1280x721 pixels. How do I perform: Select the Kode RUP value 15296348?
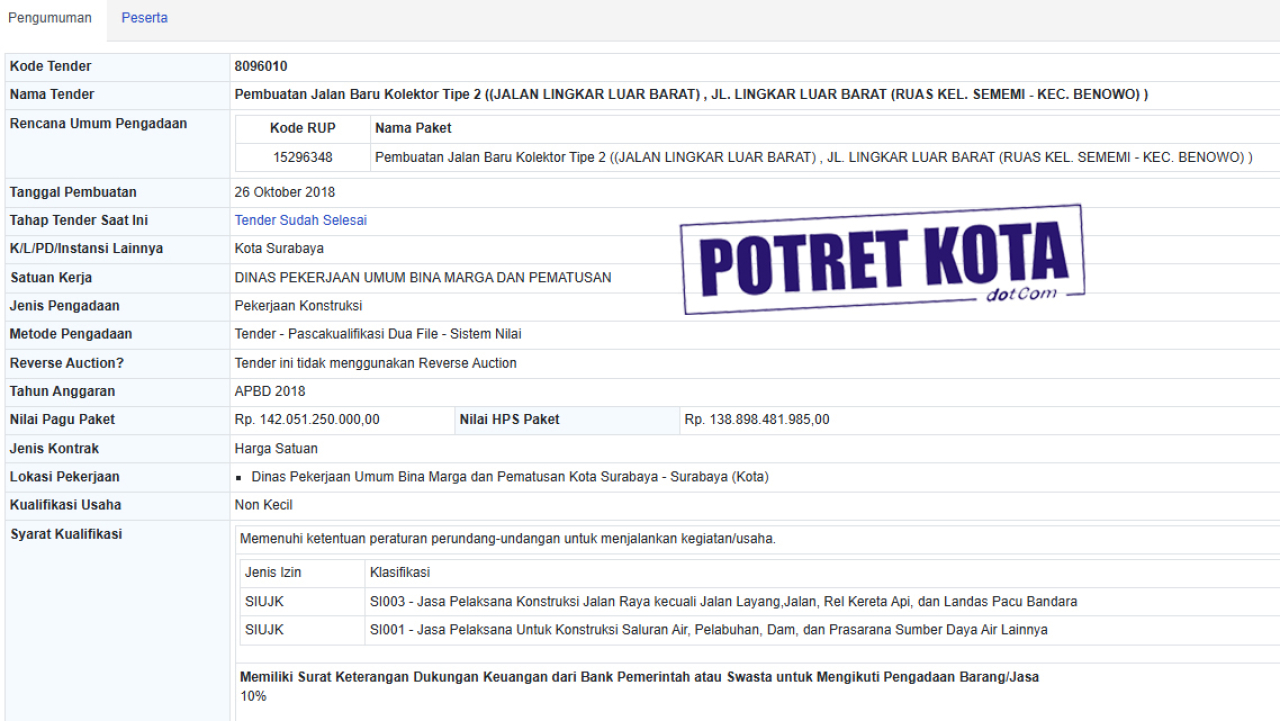(x=302, y=157)
